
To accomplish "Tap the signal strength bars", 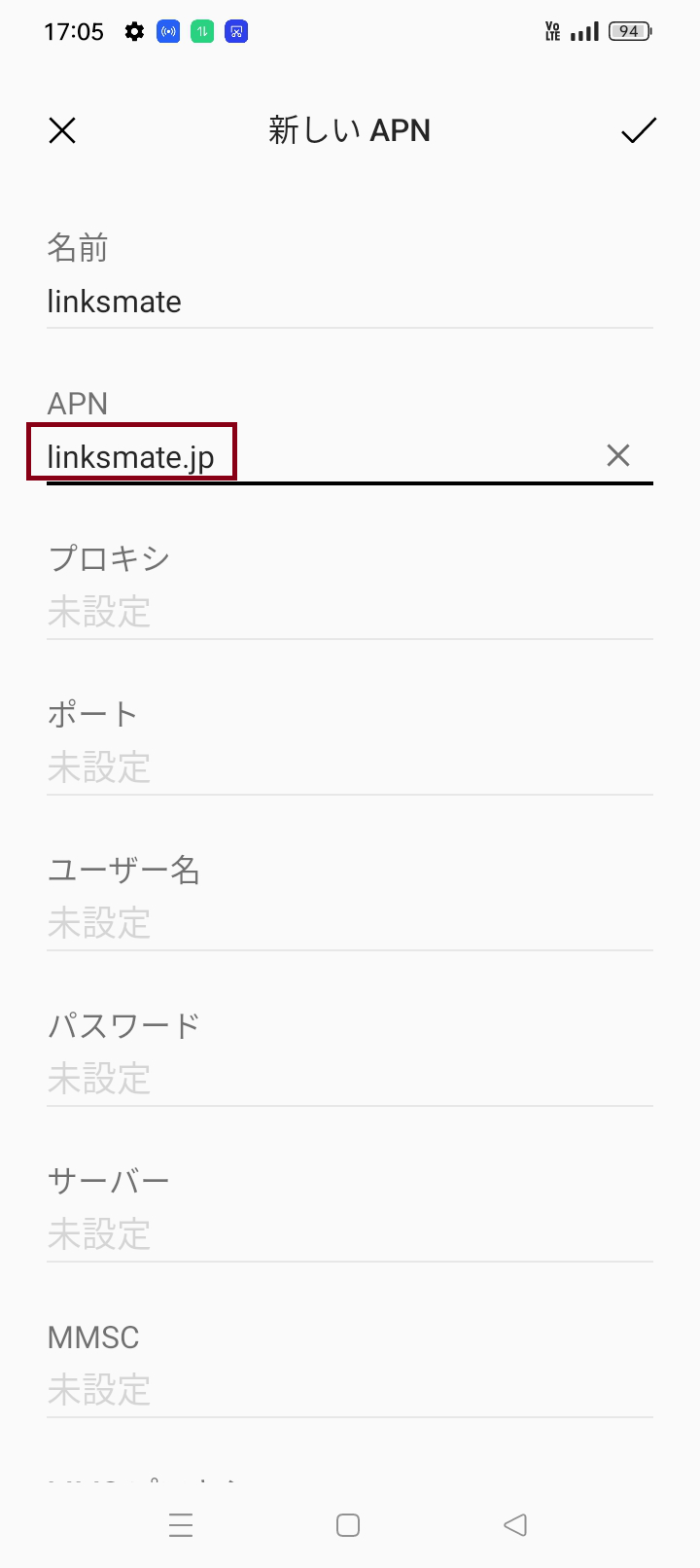I will tap(583, 31).
